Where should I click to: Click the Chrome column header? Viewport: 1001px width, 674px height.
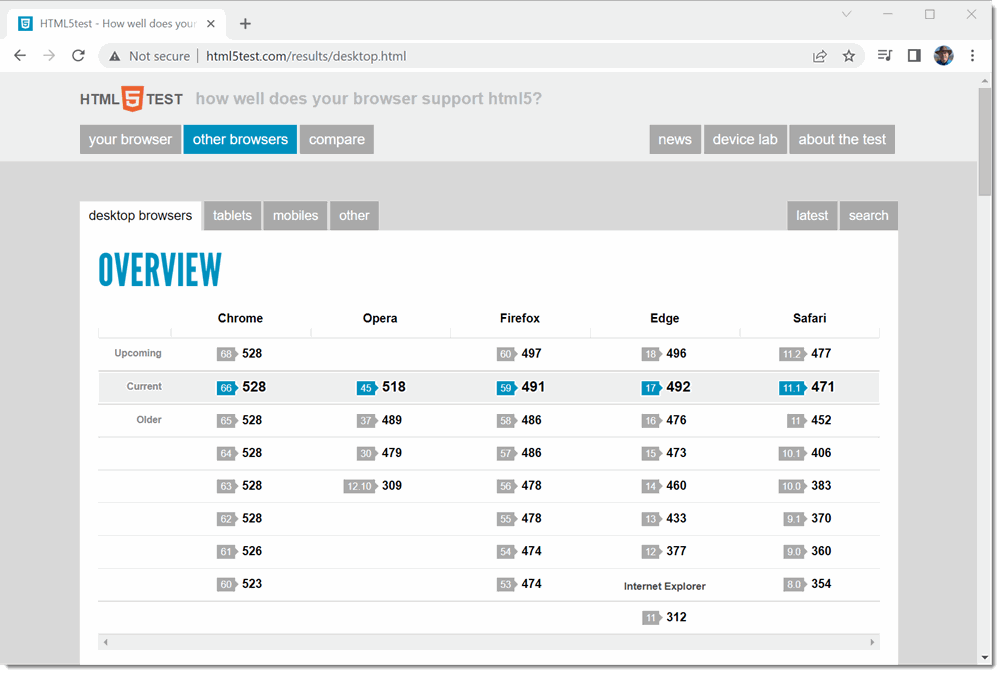click(x=240, y=318)
